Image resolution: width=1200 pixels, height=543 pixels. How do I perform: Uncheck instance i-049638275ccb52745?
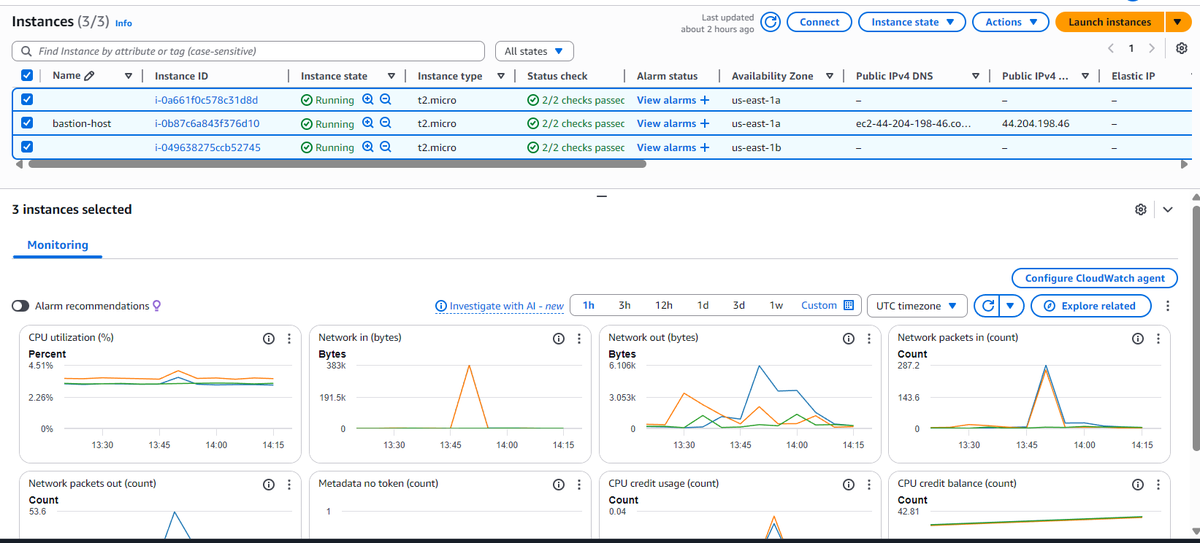(27, 147)
